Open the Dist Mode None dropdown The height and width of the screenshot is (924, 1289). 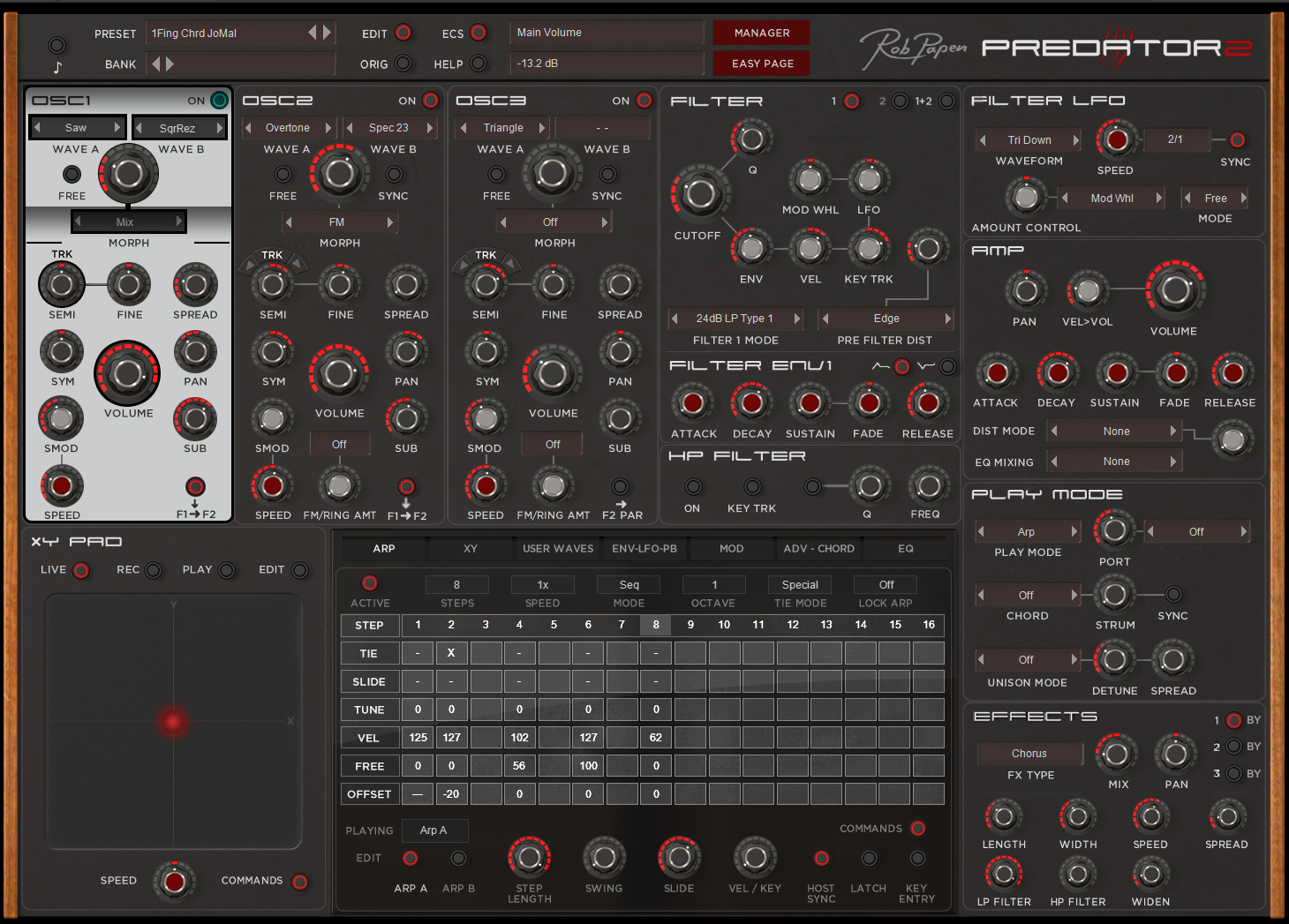1116,432
